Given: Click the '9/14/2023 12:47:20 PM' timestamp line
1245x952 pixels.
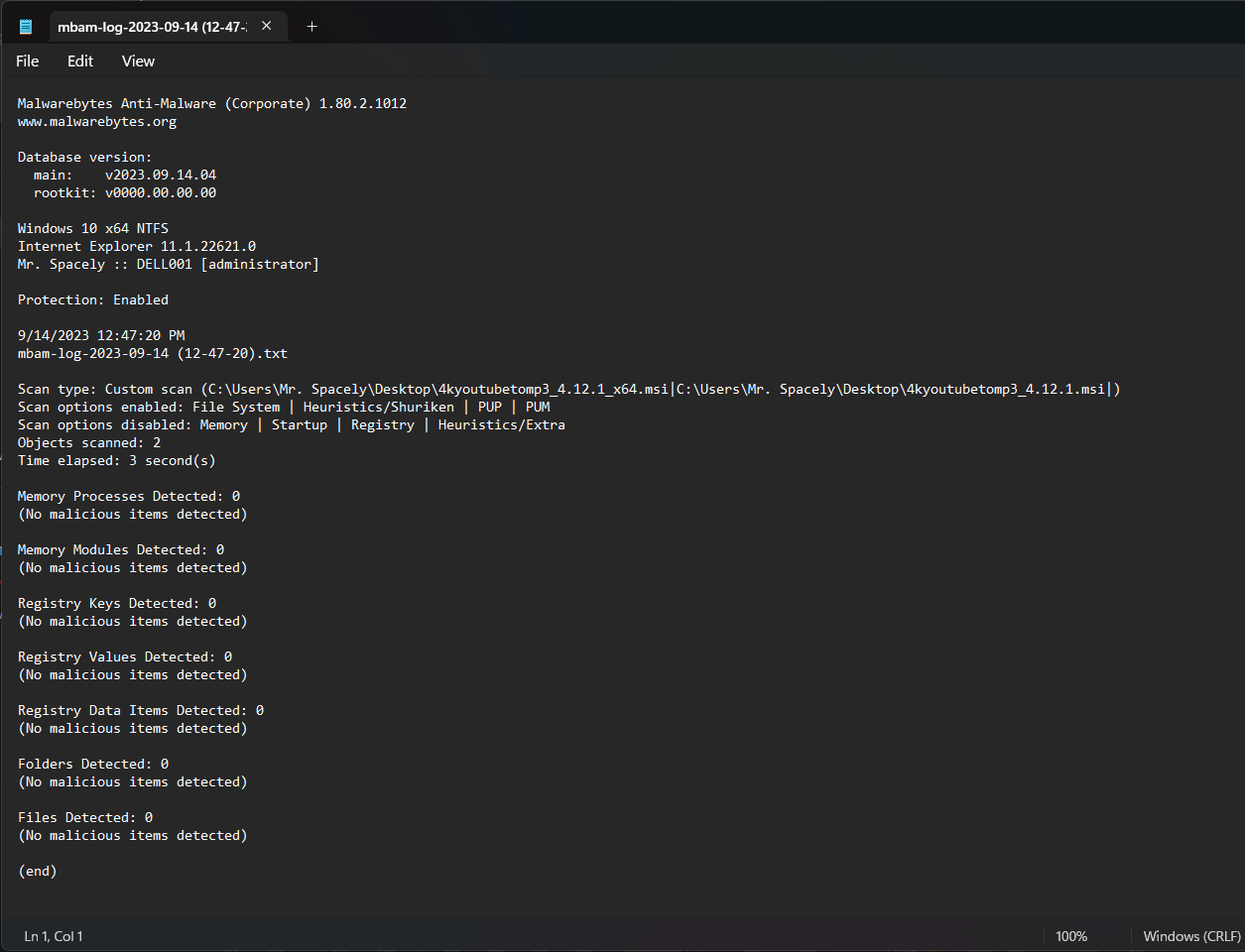Looking at the screenshot, I should [x=101, y=335].
